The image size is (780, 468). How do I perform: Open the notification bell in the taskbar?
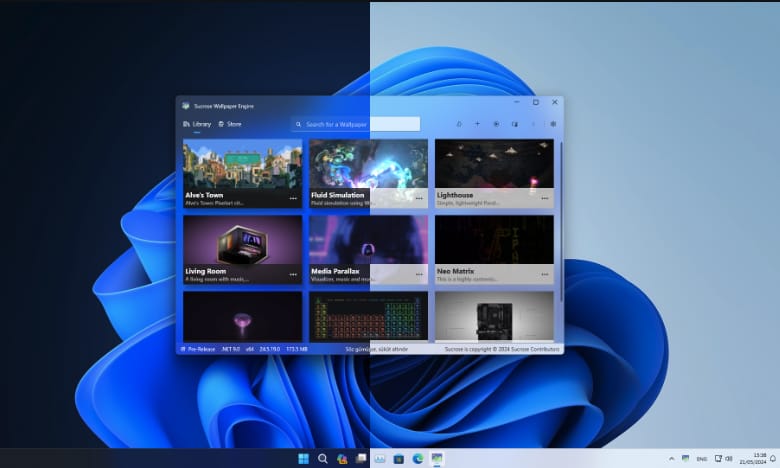[773, 459]
